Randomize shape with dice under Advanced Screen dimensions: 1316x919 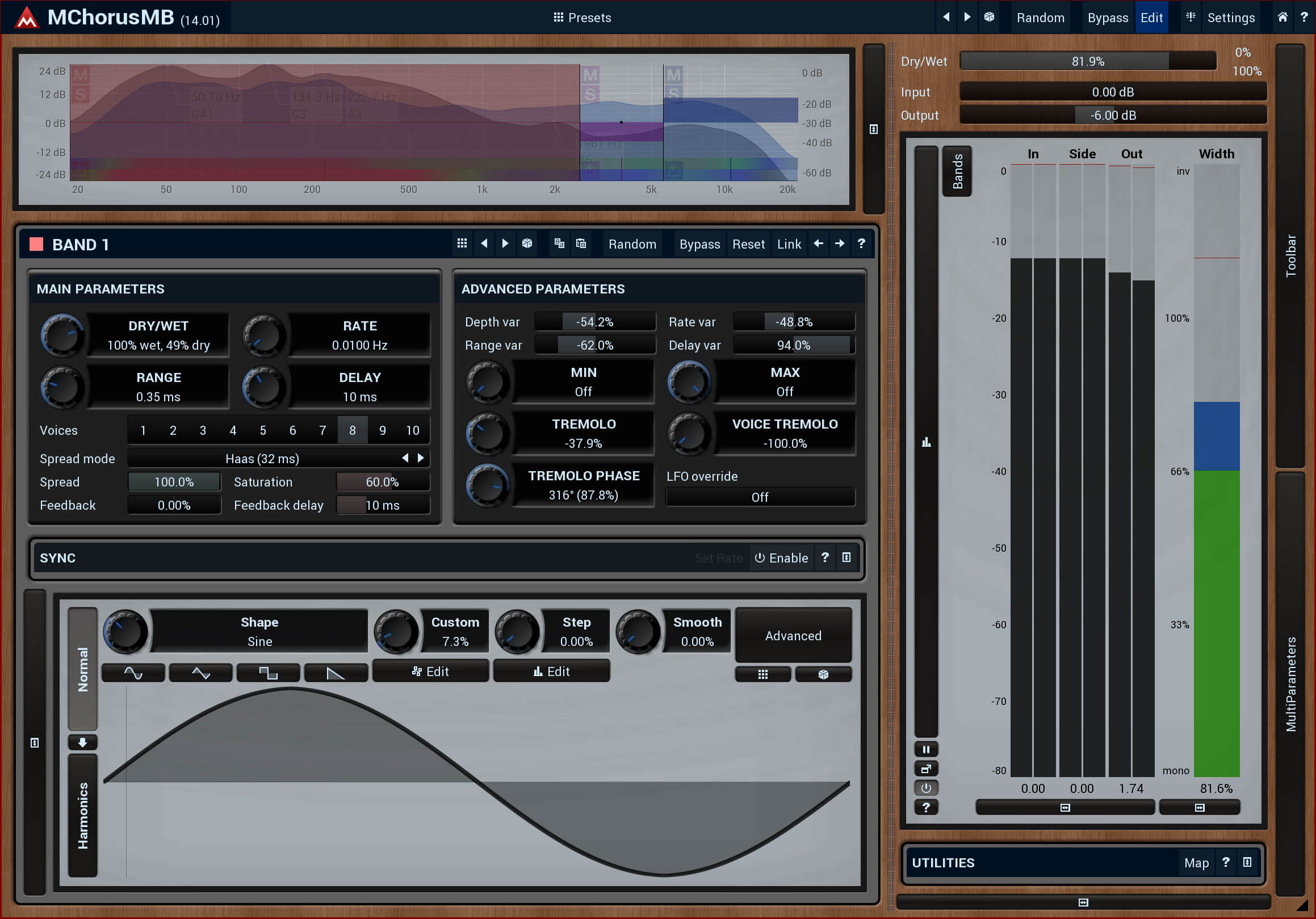pyautogui.click(x=823, y=674)
